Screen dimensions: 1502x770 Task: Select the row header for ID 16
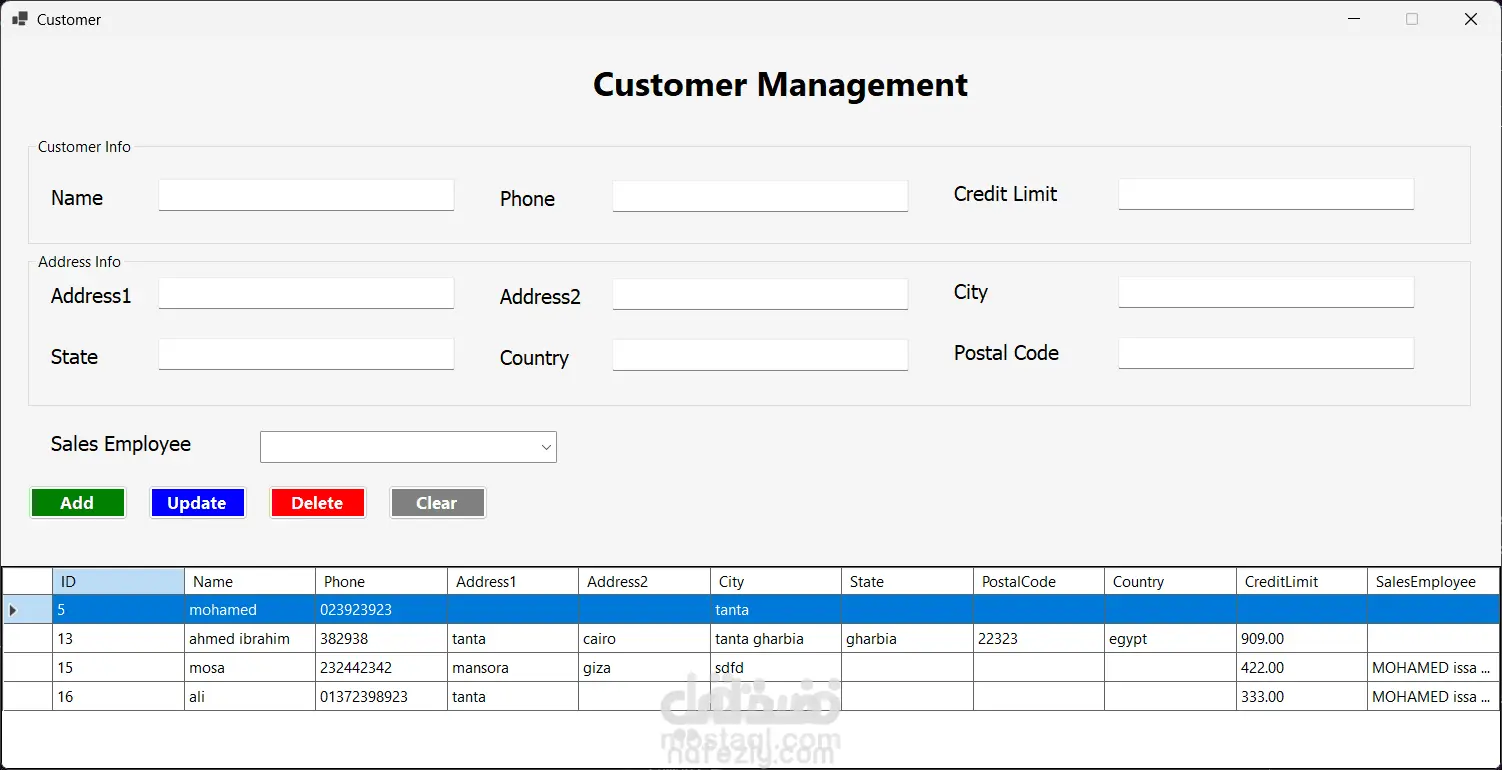[28, 697]
